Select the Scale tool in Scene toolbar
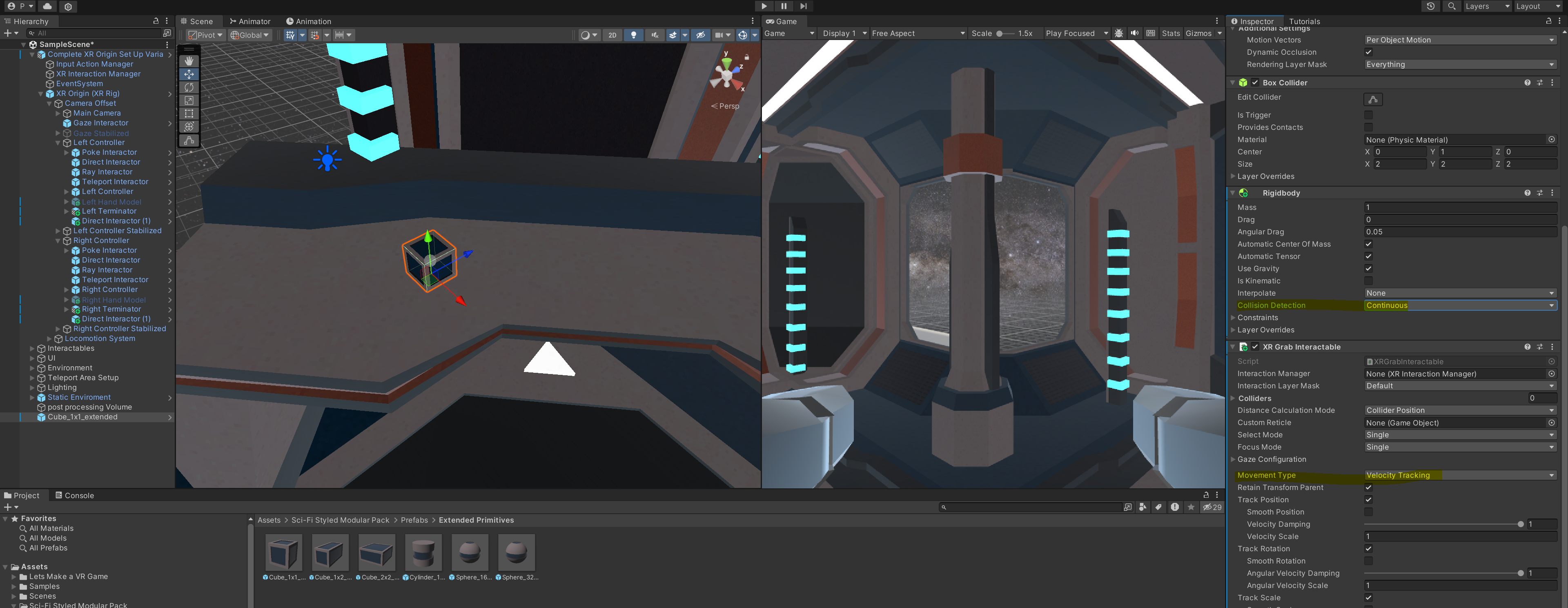Image resolution: width=1568 pixels, height=608 pixels. click(189, 100)
